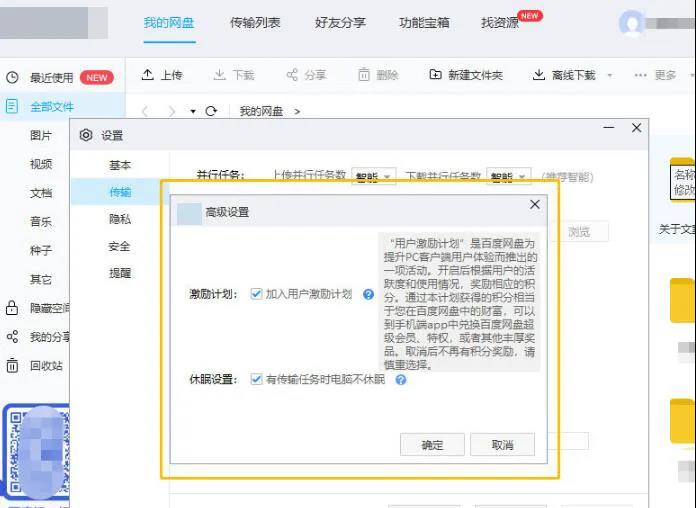Click help icon next to 激励计划

pyautogui.click(x=368, y=294)
